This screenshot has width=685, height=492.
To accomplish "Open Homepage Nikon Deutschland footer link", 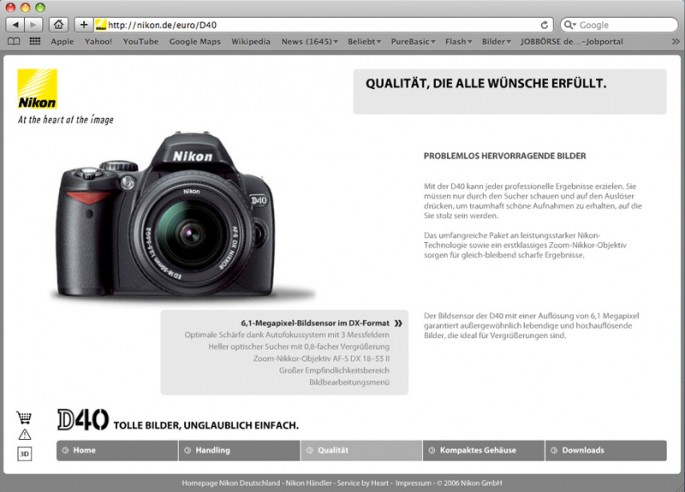I will 231,483.
